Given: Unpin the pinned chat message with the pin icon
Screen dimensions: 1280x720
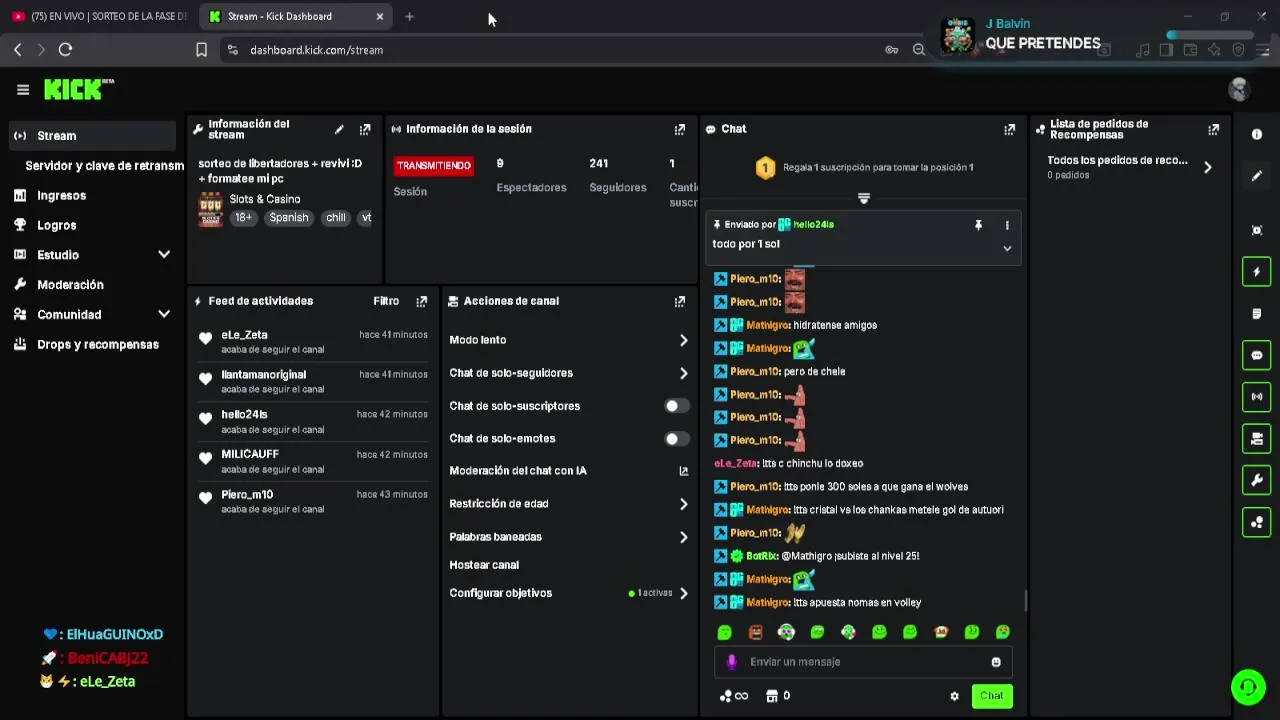Looking at the screenshot, I should pyautogui.click(x=978, y=225).
